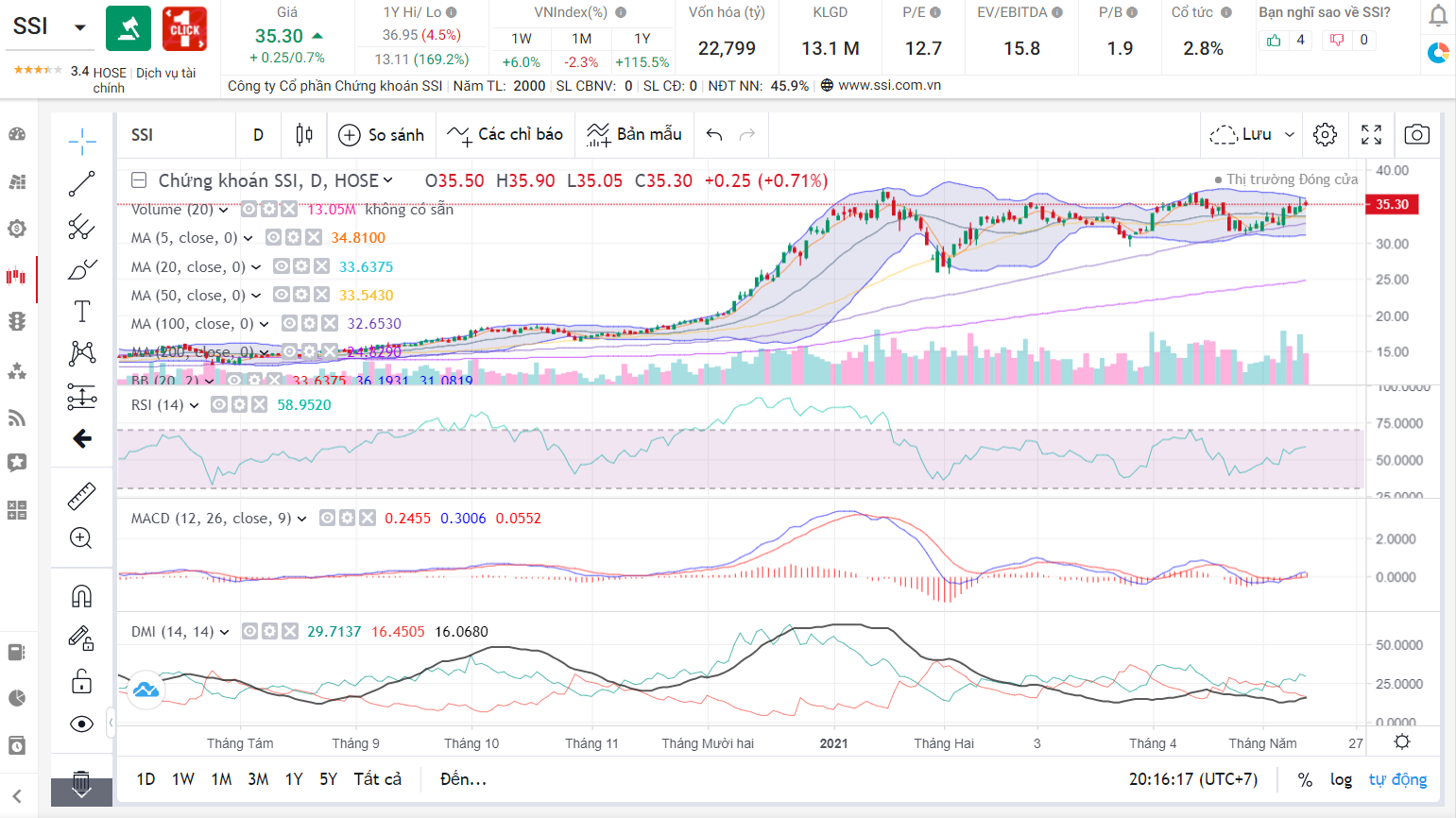Hide the MA (20, close, 0) line
The width and height of the screenshot is (1456, 818).
point(281,267)
